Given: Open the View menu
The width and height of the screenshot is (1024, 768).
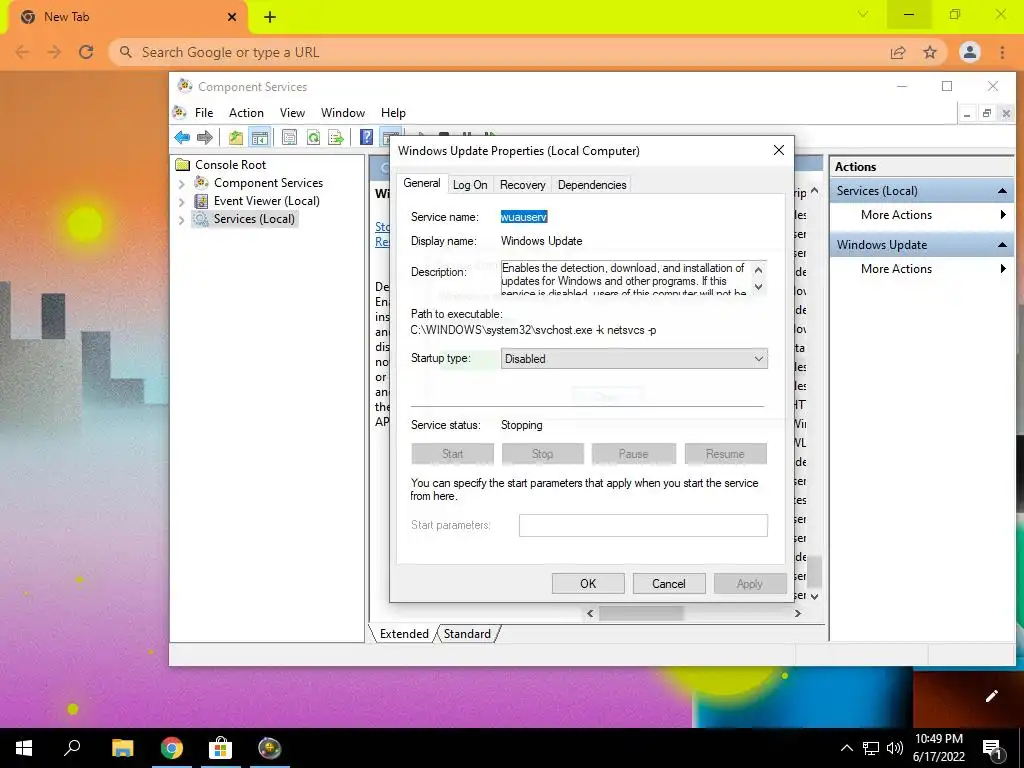Looking at the screenshot, I should coord(292,113).
